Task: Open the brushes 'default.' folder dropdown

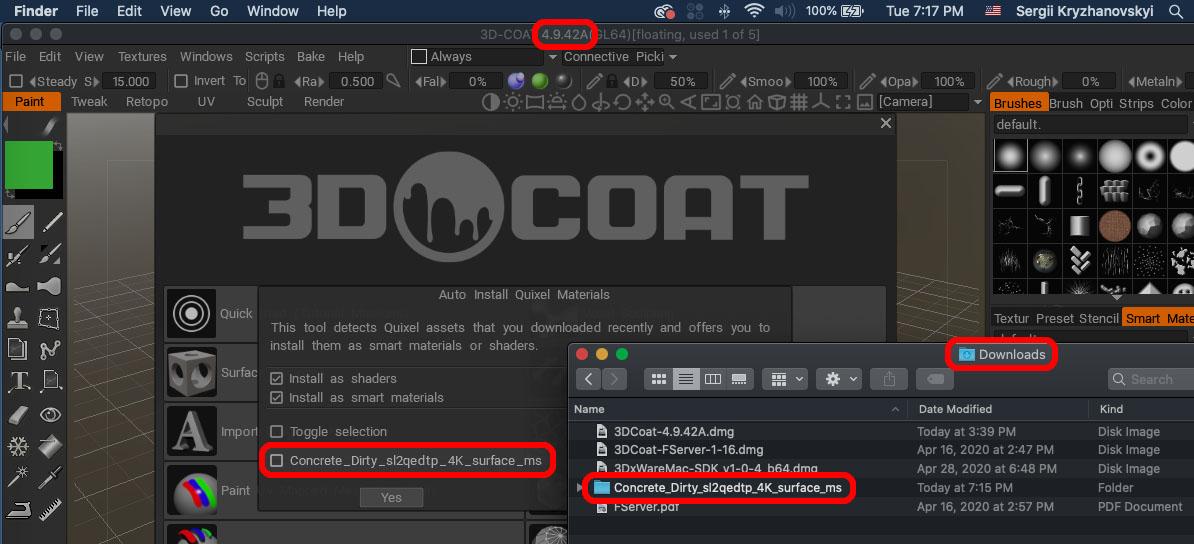Action: pyautogui.click(x=1093, y=124)
